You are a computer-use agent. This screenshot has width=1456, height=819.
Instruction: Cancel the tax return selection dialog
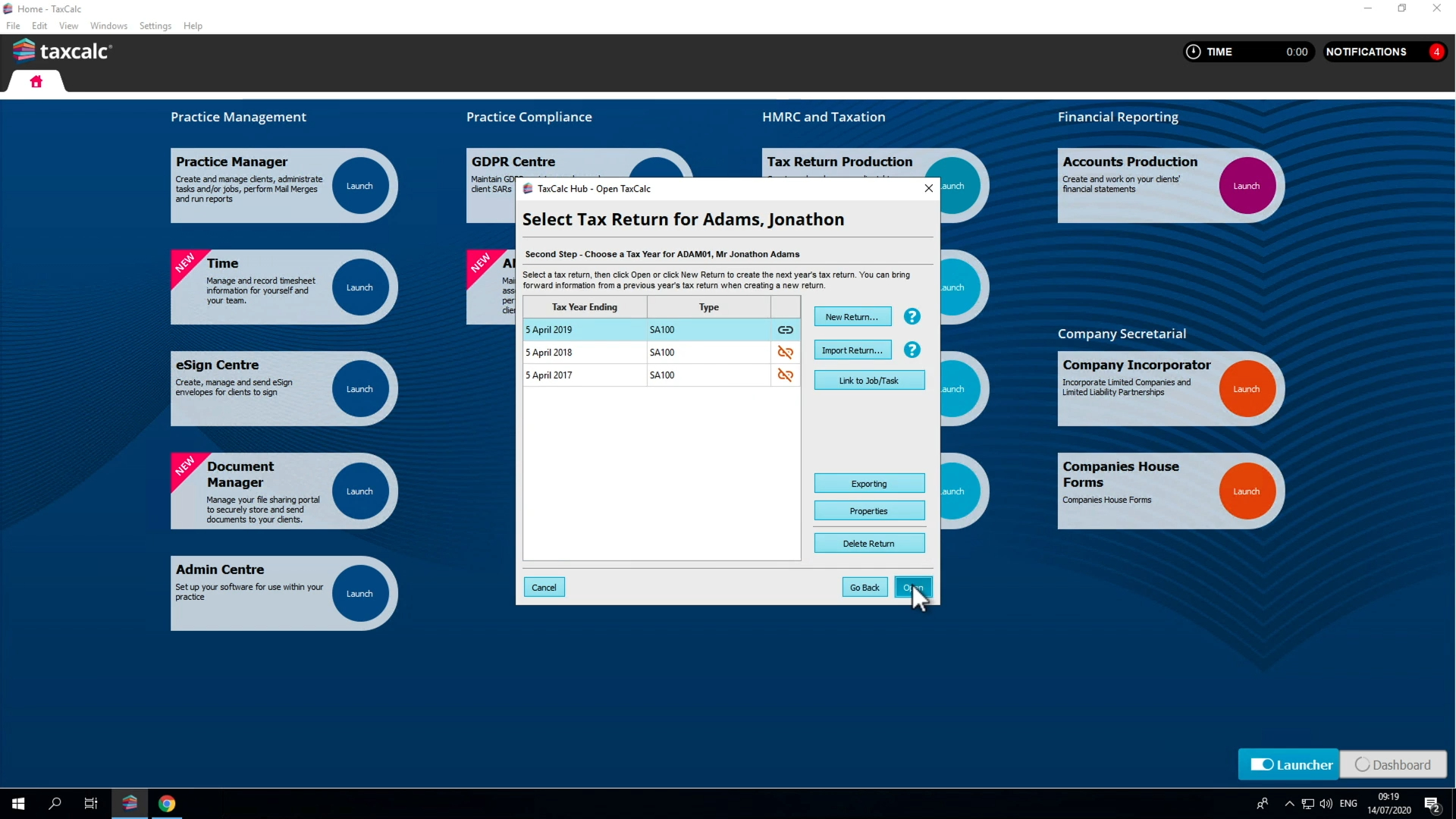tap(544, 588)
